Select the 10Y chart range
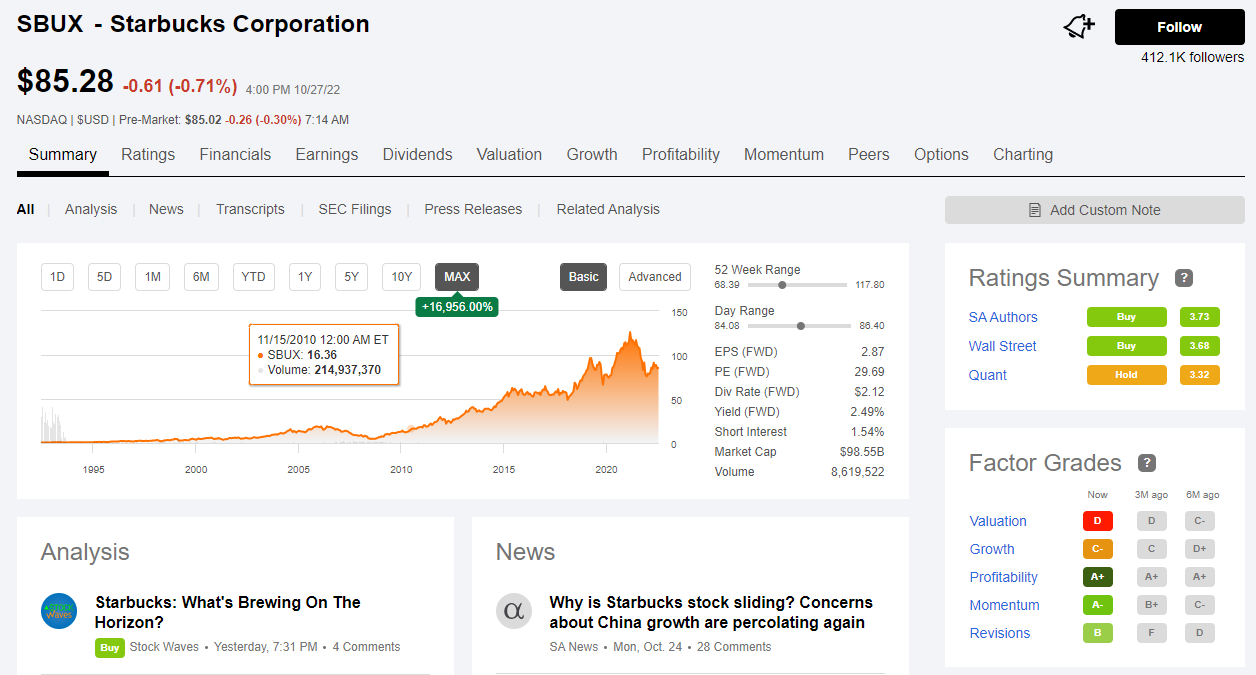 coord(401,277)
